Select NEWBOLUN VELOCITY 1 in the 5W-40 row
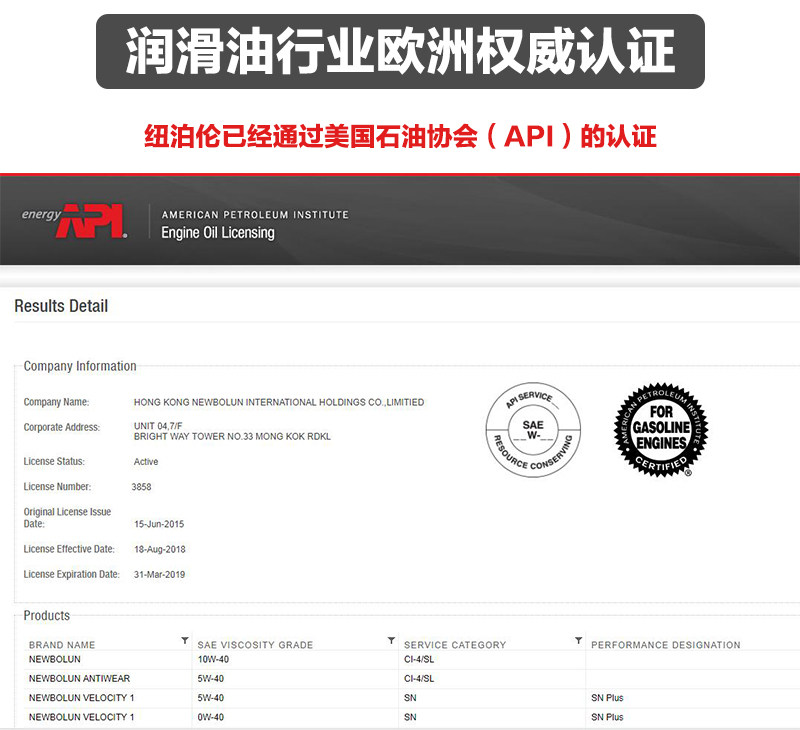Screen dimensions: 800x730 coord(82,698)
